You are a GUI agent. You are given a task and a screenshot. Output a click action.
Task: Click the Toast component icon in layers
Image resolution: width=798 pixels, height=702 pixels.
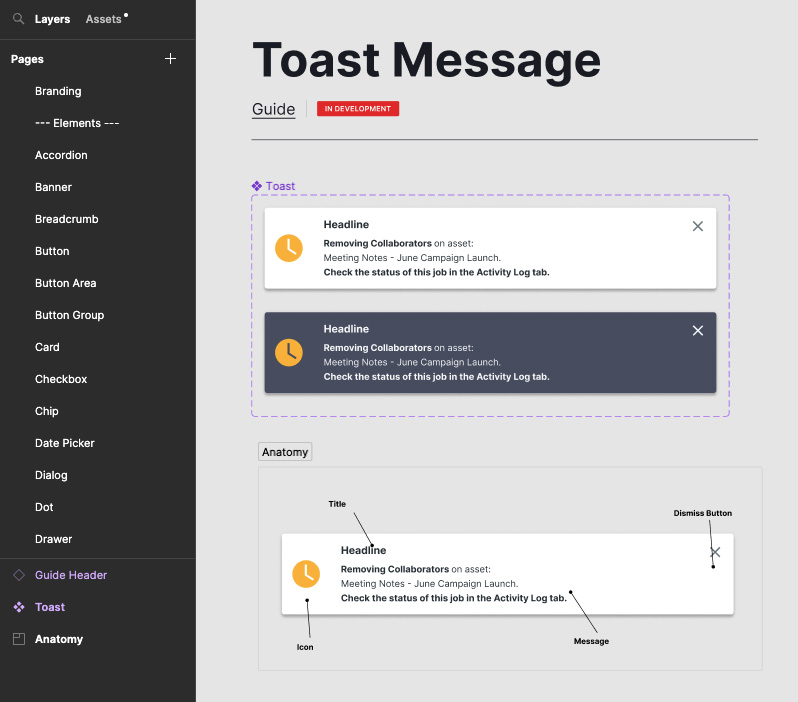pos(19,607)
